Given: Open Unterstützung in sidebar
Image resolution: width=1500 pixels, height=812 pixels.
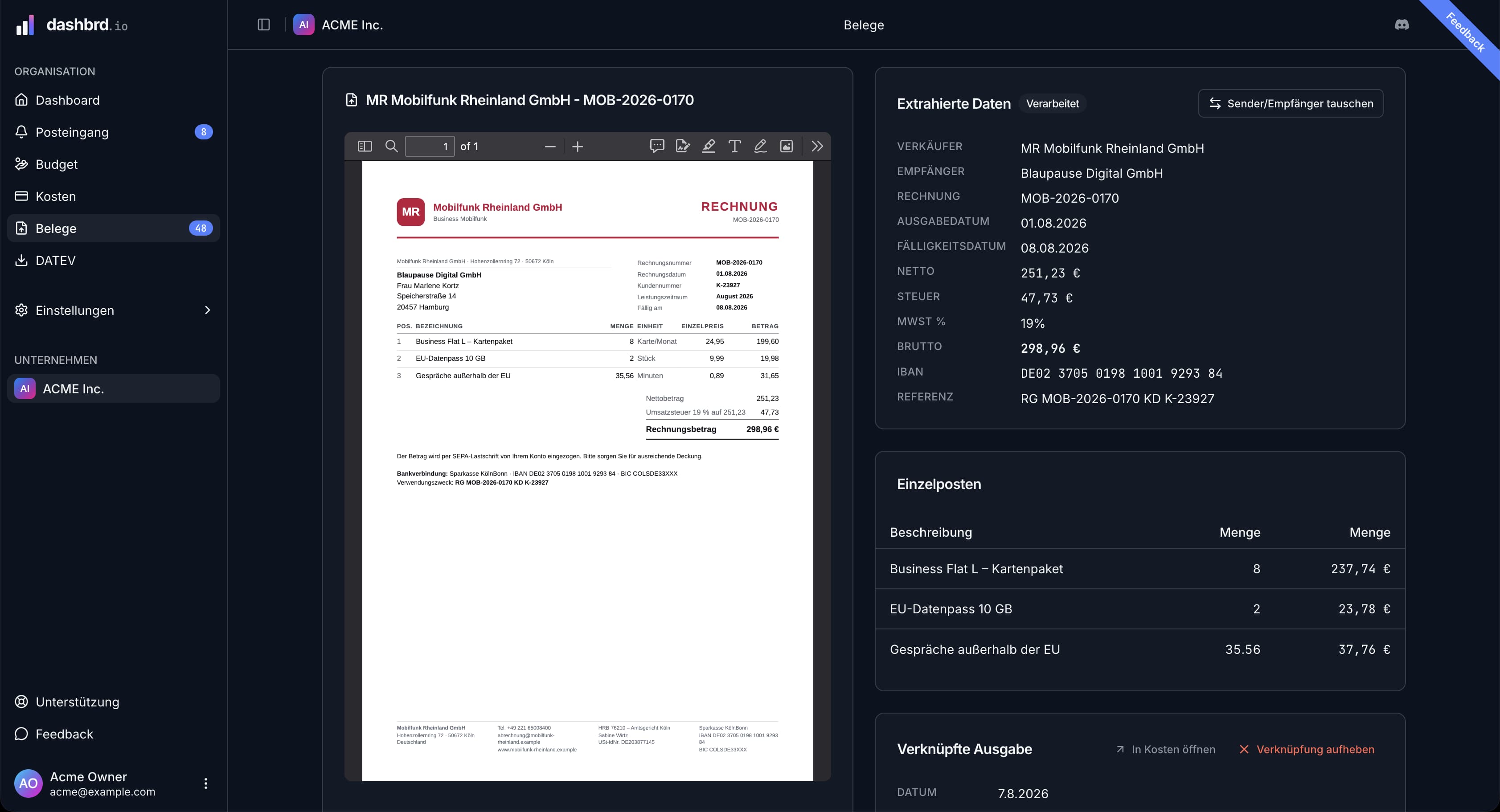Looking at the screenshot, I should [114, 702].
